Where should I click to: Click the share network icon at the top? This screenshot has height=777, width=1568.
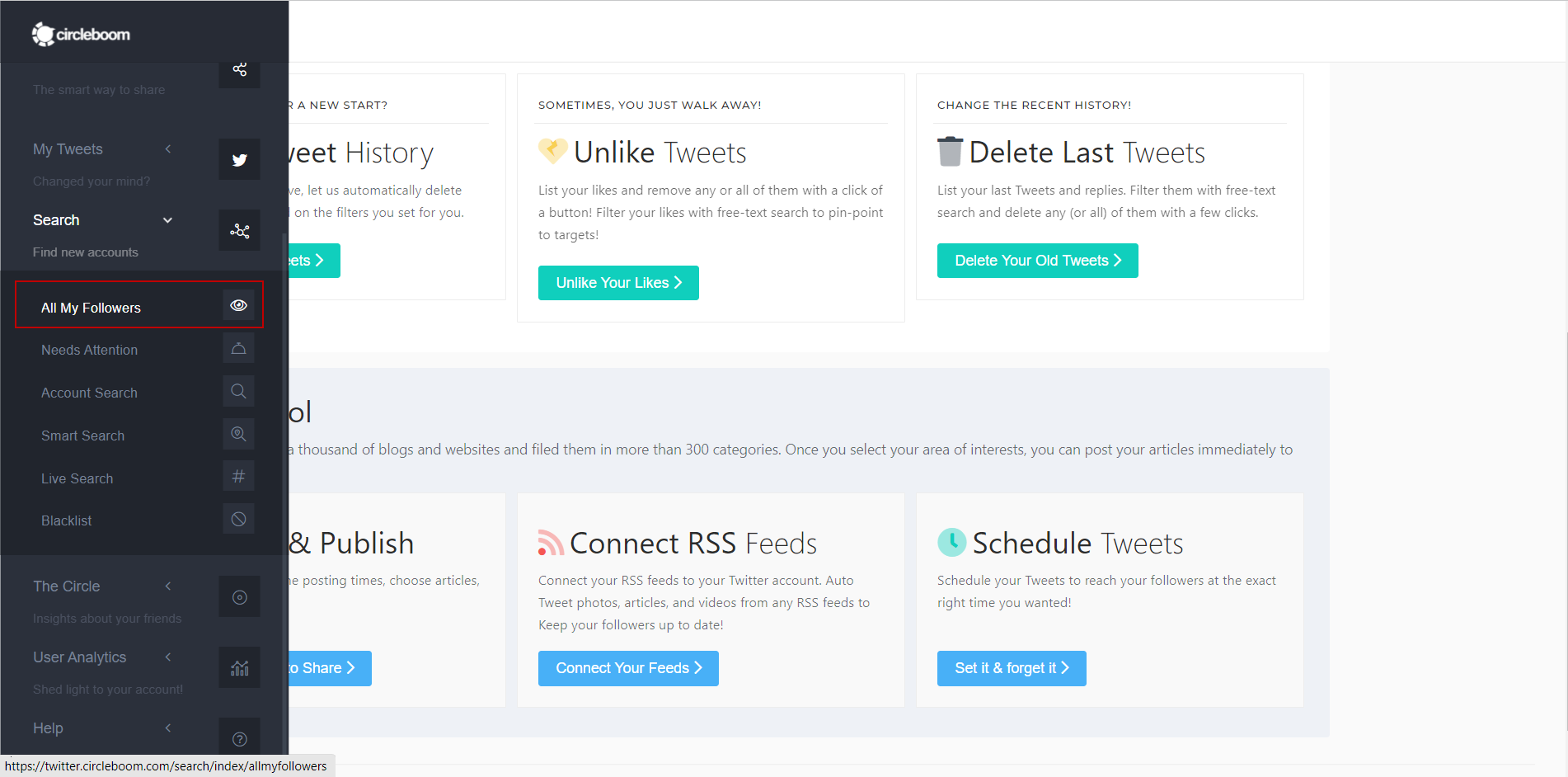click(x=239, y=70)
